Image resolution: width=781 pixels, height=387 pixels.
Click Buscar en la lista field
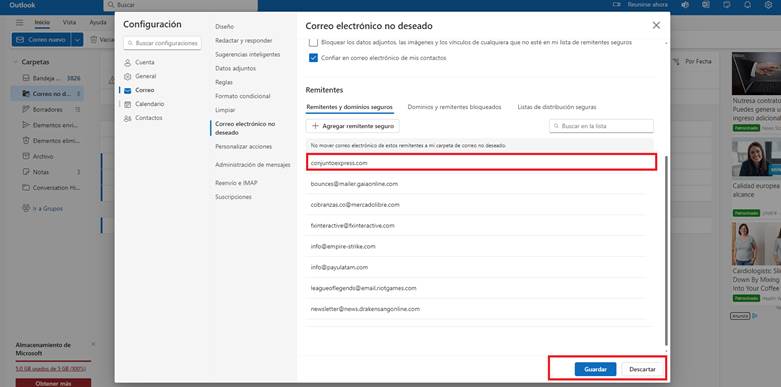601,126
